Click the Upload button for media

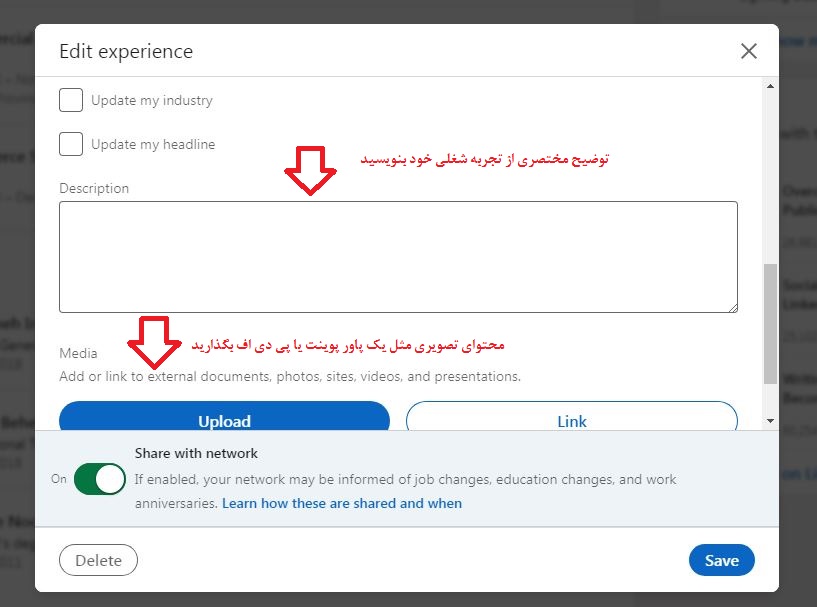tap(224, 421)
